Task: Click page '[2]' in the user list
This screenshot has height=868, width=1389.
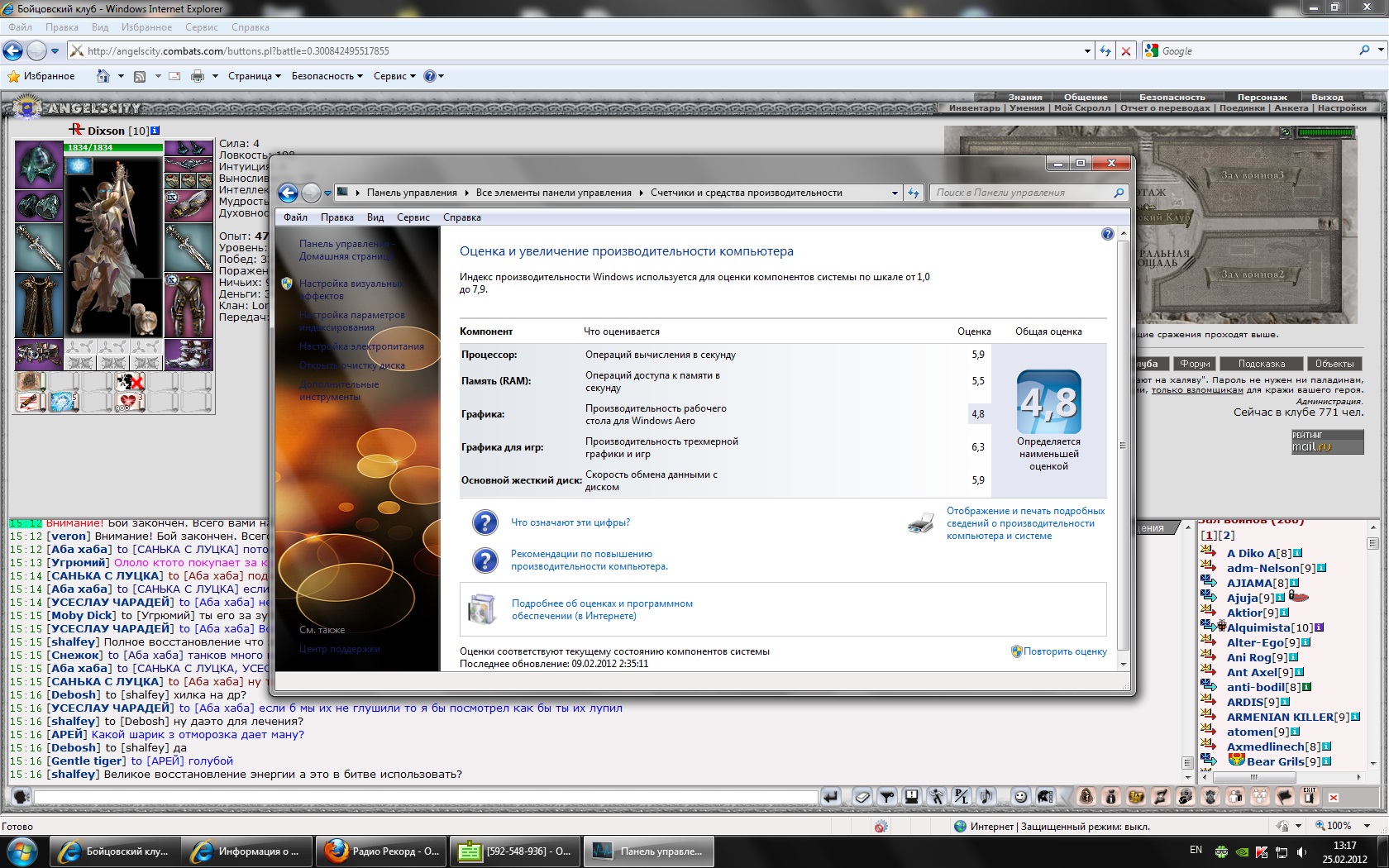Action: [x=1226, y=536]
